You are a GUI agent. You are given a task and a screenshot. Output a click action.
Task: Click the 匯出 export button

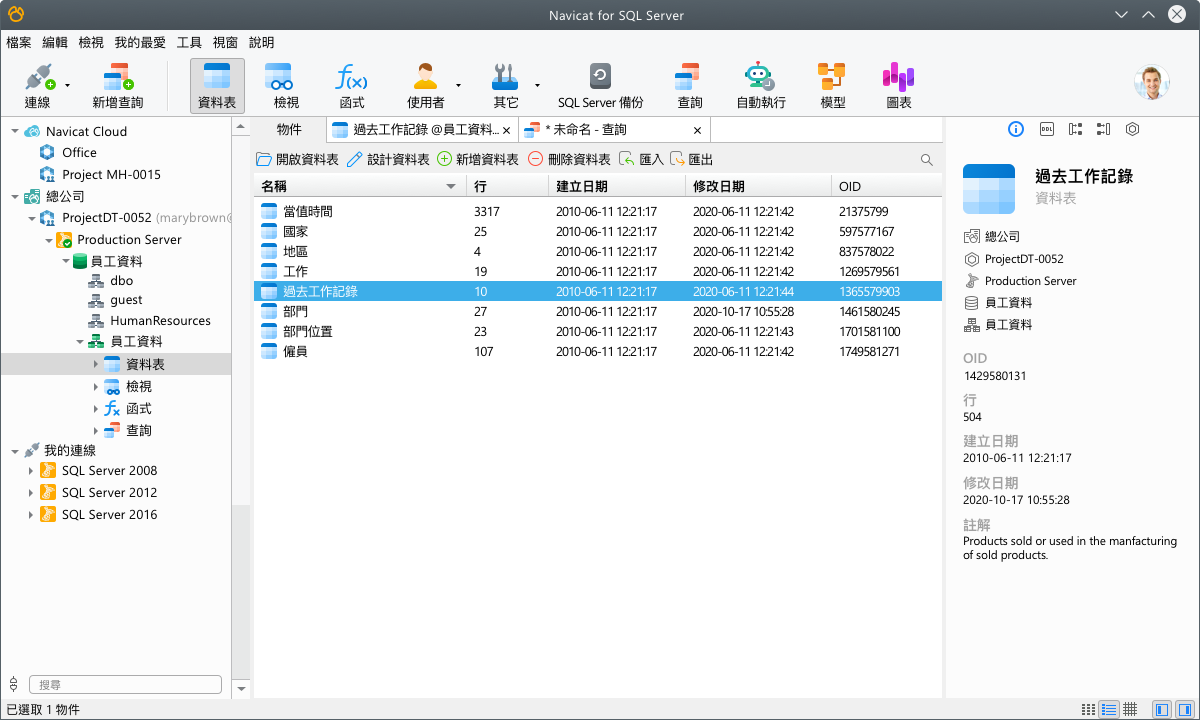tap(691, 159)
